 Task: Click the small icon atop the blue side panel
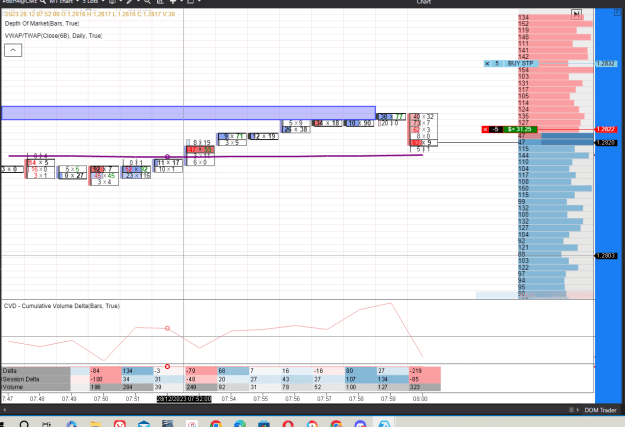tap(617, 12)
